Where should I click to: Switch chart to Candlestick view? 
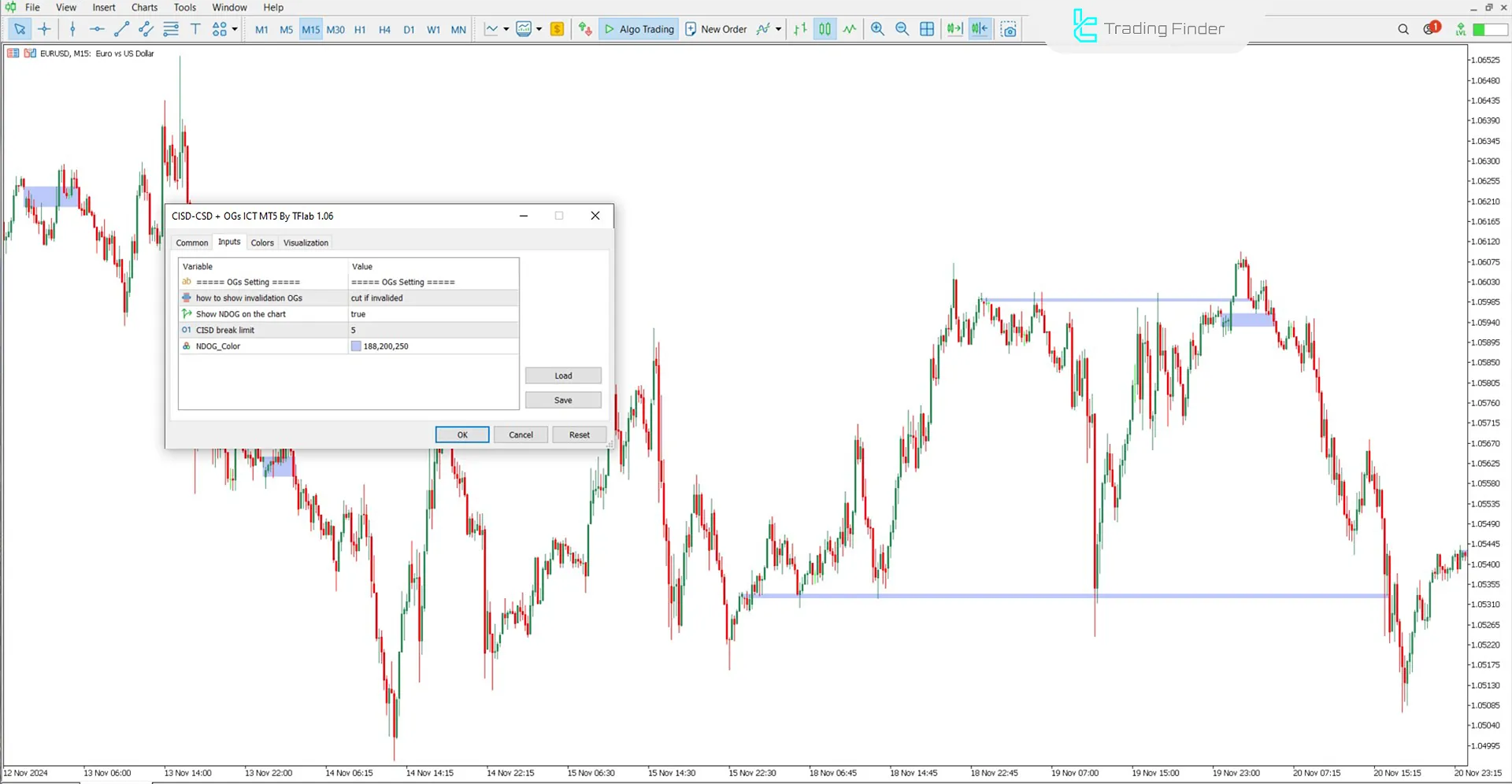tap(824, 29)
